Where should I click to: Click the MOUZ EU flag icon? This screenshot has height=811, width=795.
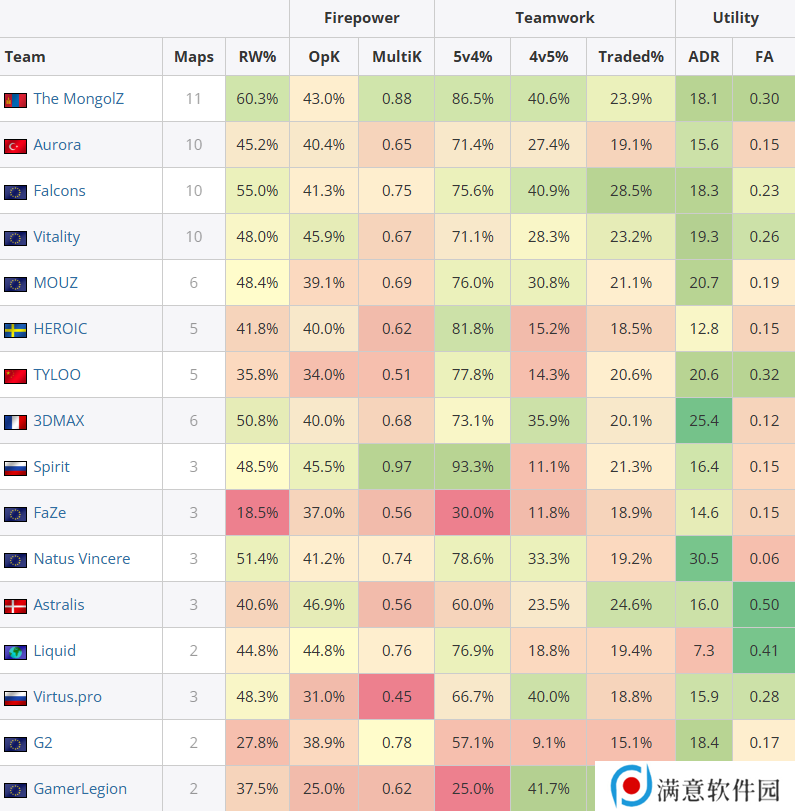16,284
